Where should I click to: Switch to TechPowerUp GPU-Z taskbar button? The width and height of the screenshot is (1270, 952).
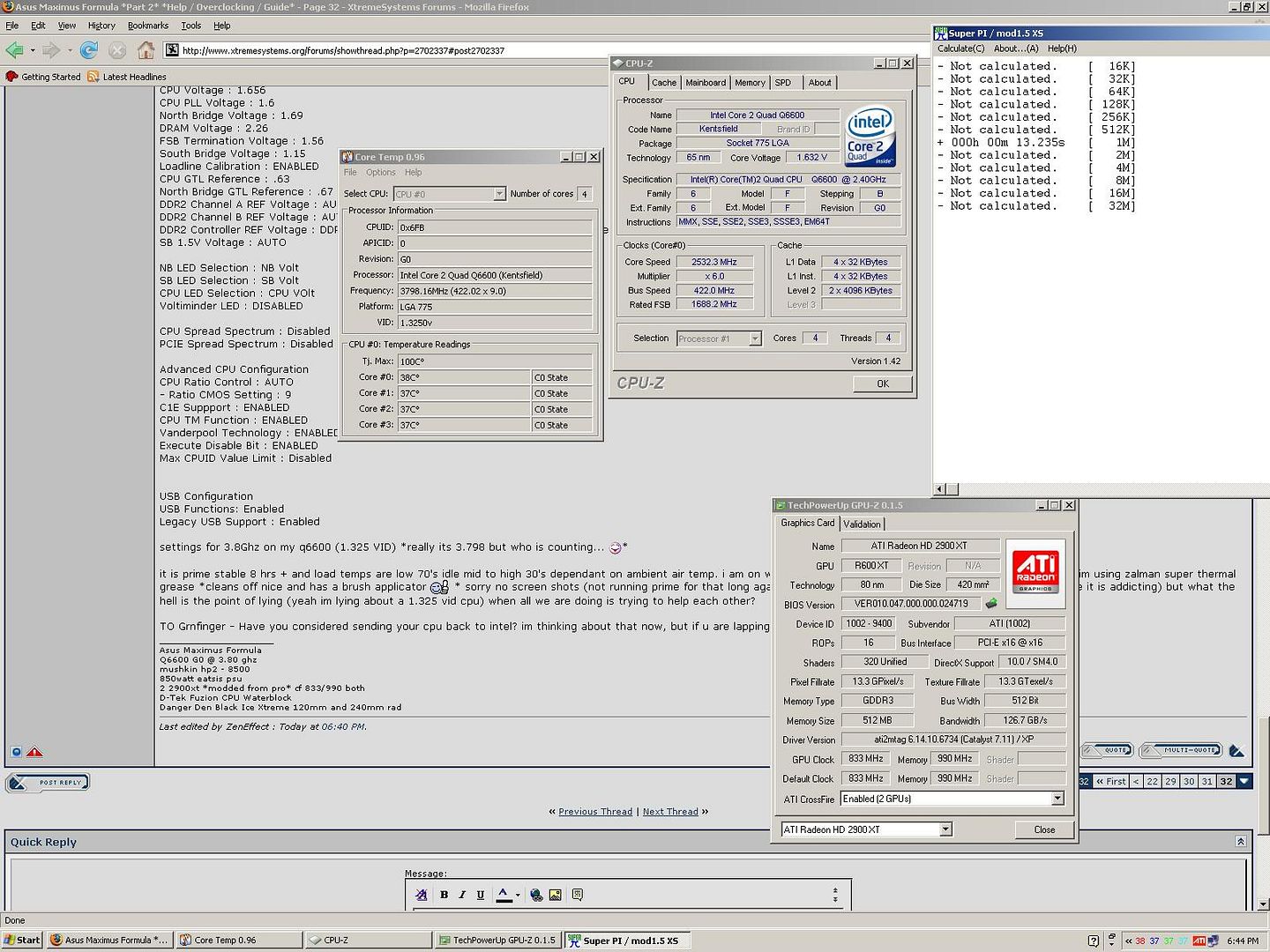[x=498, y=941]
